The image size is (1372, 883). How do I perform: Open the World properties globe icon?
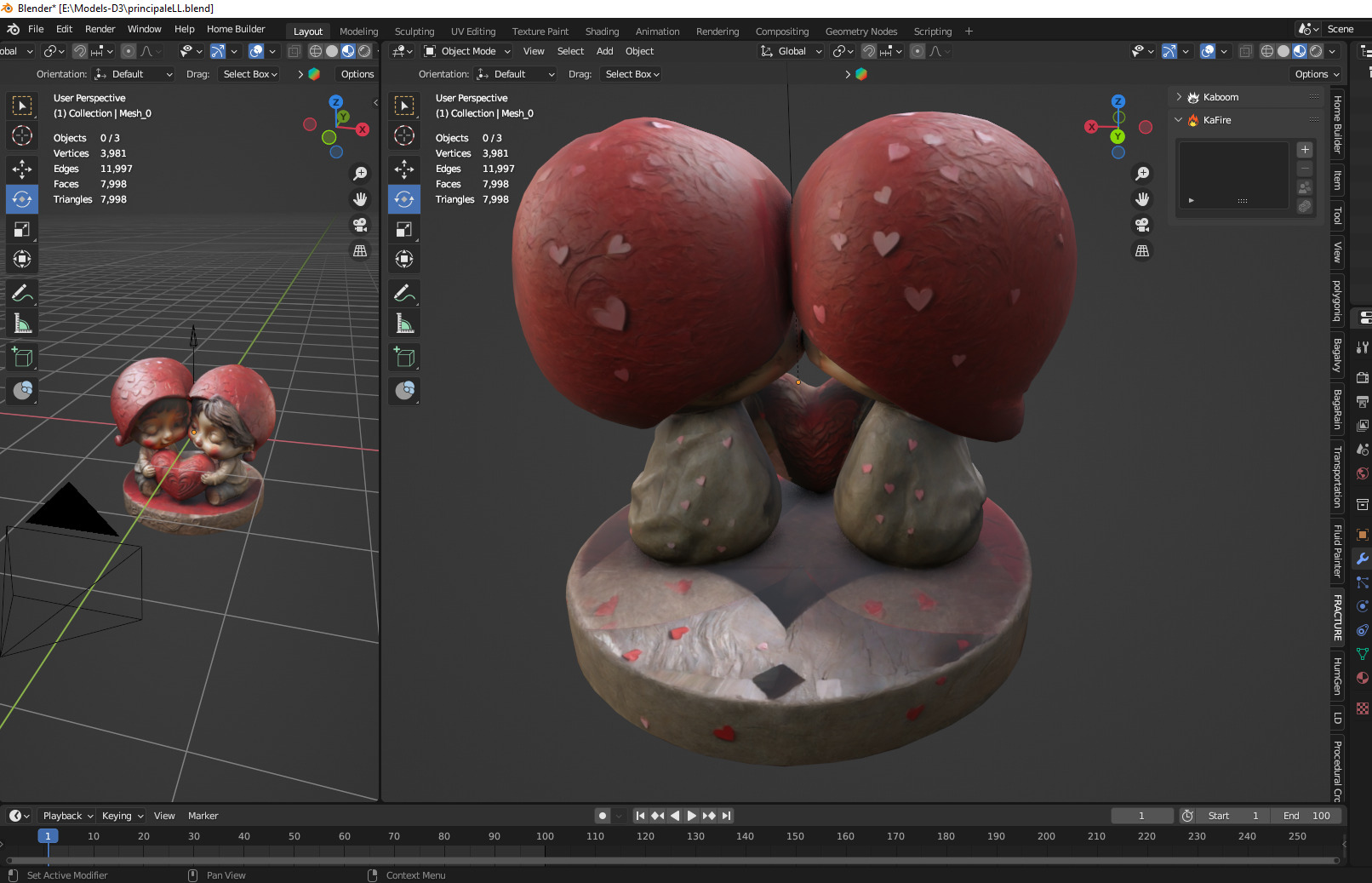point(1363,473)
